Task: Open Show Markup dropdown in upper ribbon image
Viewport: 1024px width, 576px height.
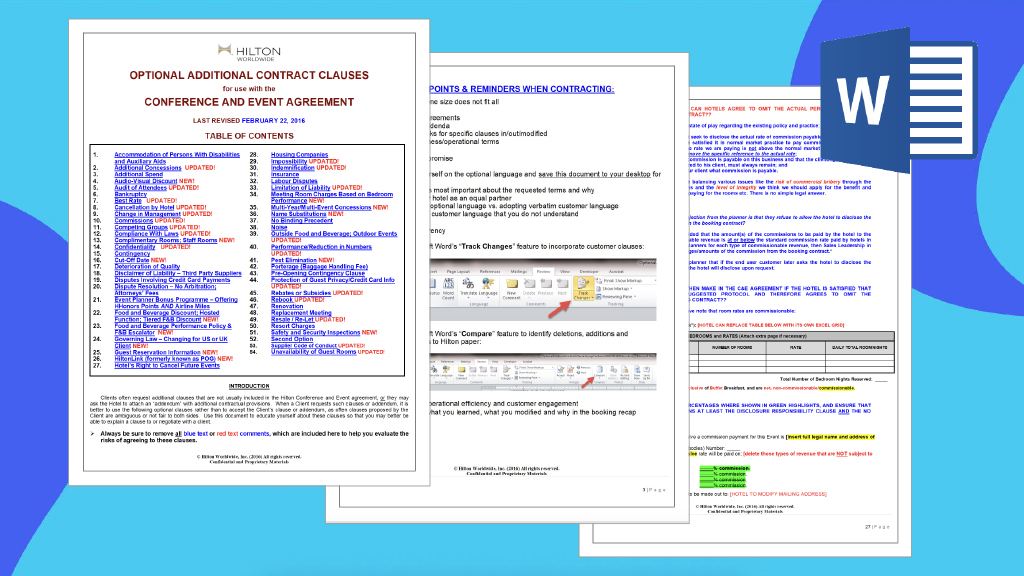Action: [615, 289]
